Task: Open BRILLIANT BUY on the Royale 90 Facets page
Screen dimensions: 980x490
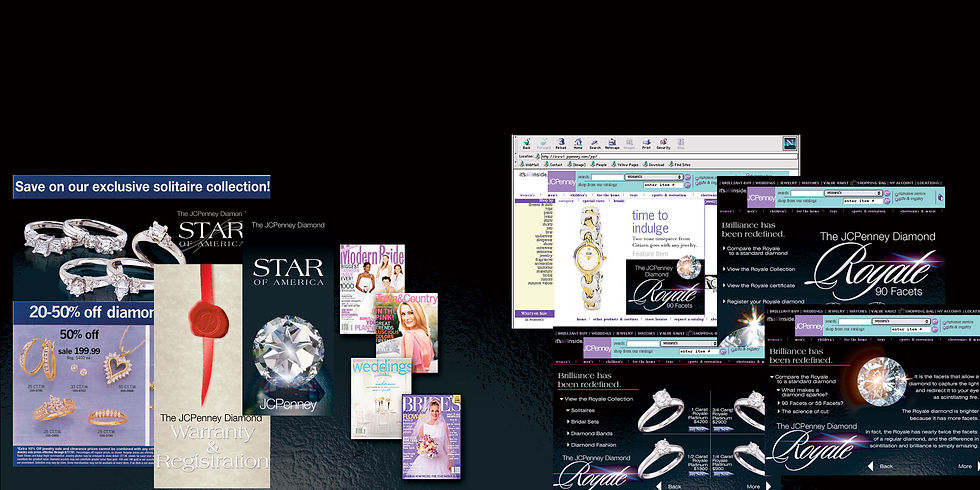Action: 738,183
